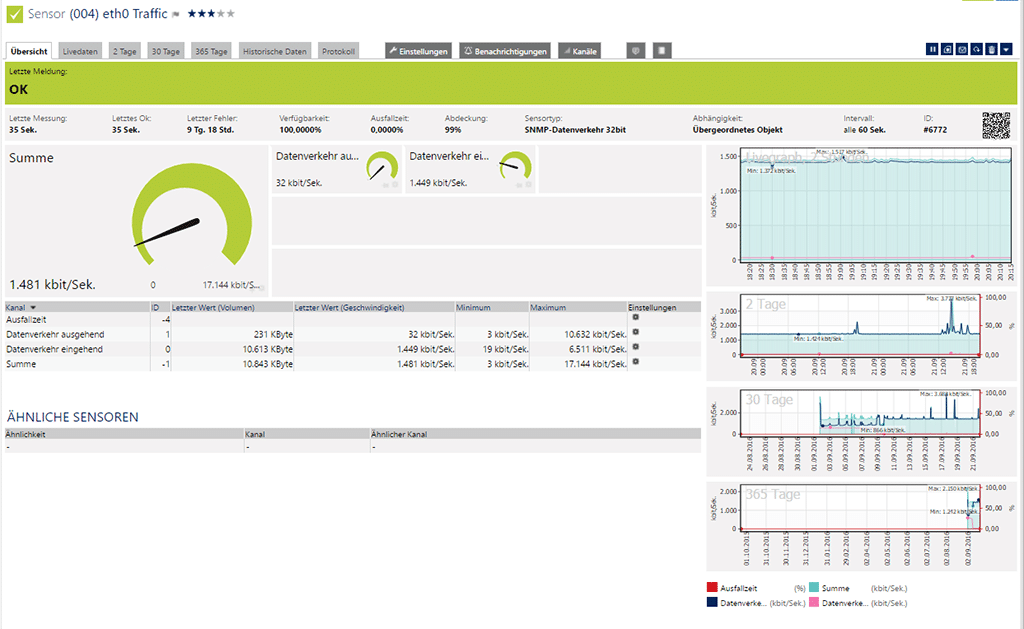This screenshot has height=629, width=1024.
Task: Open gear settings for Datenverkehr ausgehend channel
Action: click(x=634, y=333)
